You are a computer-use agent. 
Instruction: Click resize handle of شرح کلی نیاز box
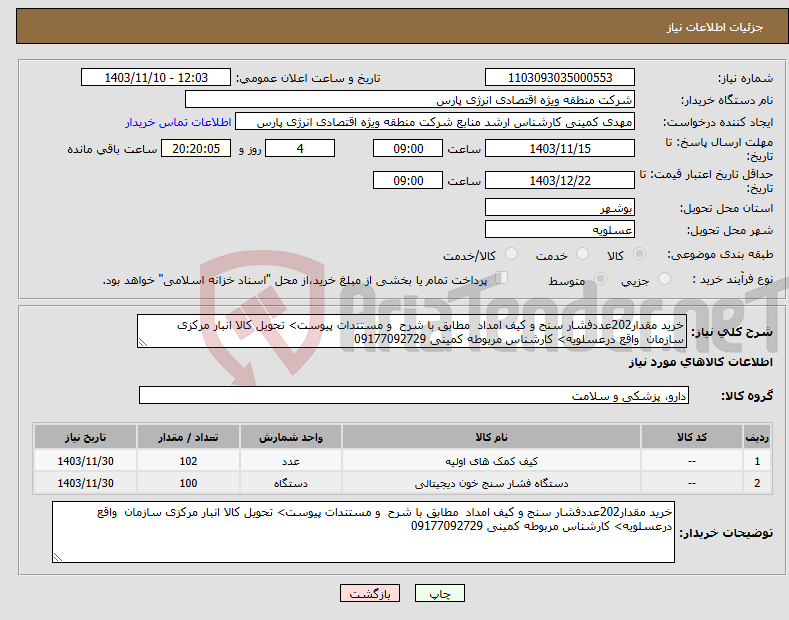[143, 343]
